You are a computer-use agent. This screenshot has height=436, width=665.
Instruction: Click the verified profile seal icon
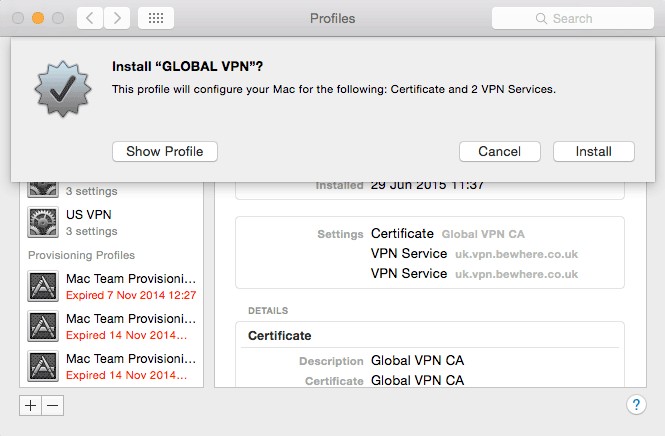[63, 88]
